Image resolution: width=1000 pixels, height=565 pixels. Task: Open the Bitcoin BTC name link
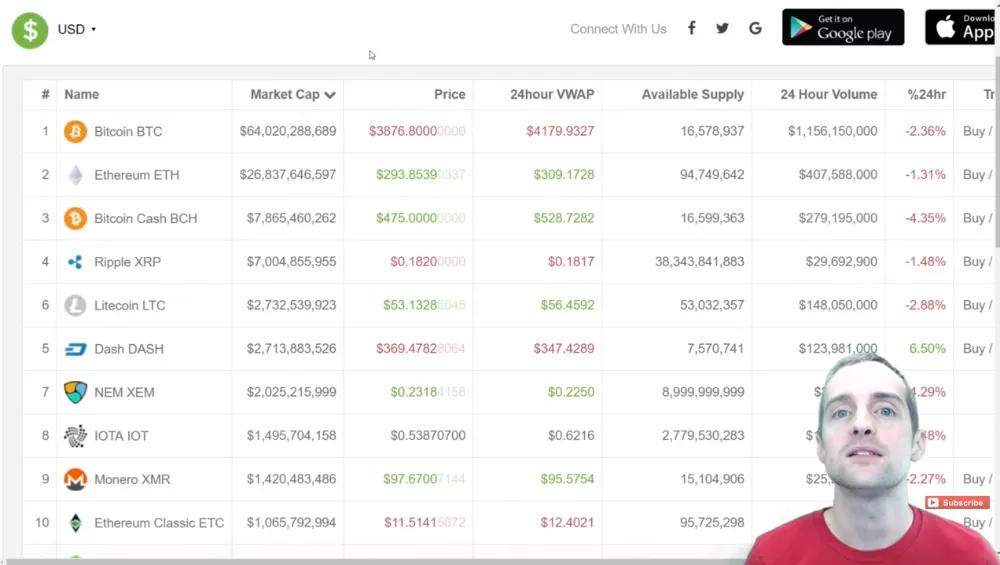(128, 131)
